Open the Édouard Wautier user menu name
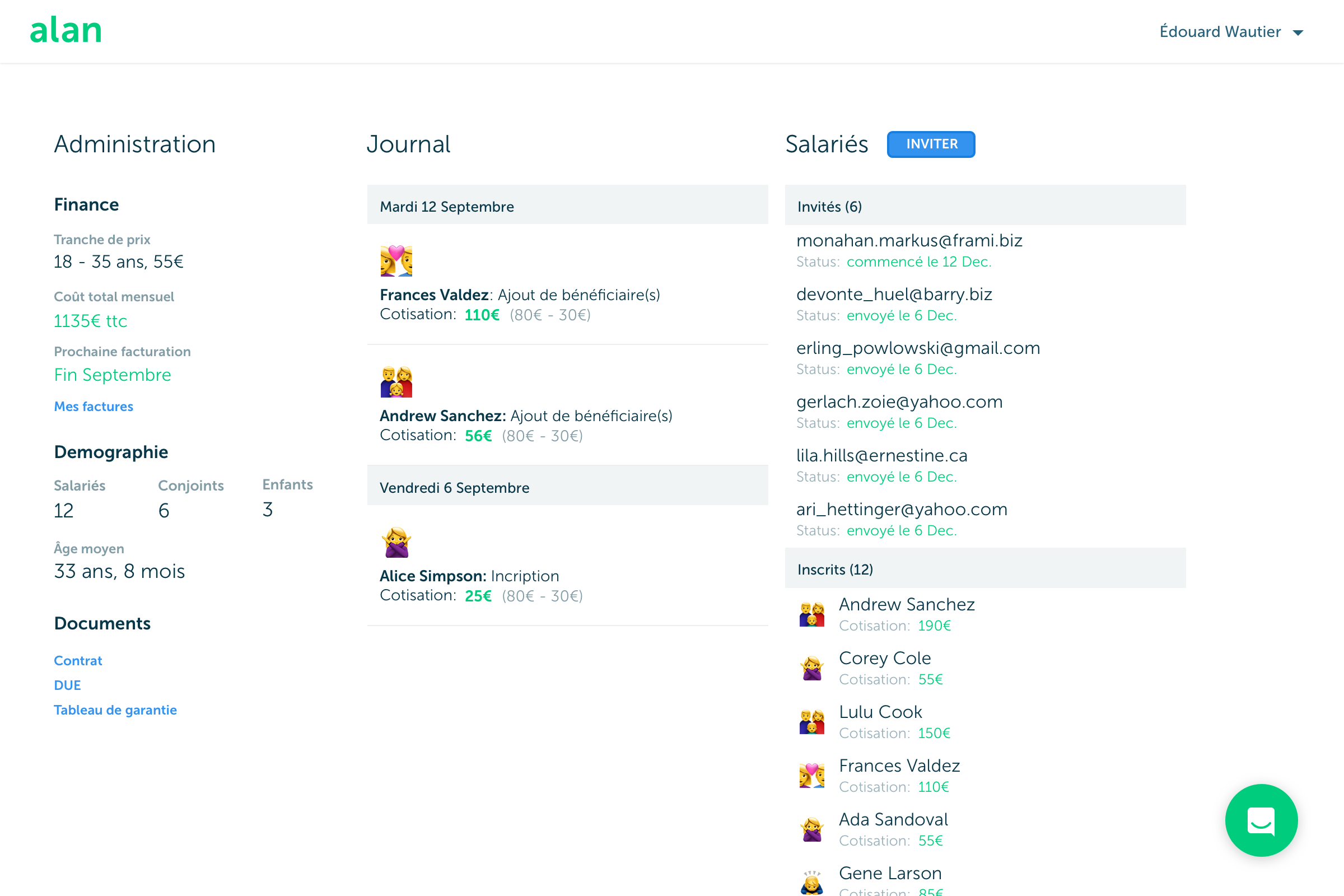 pos(1220,31)
